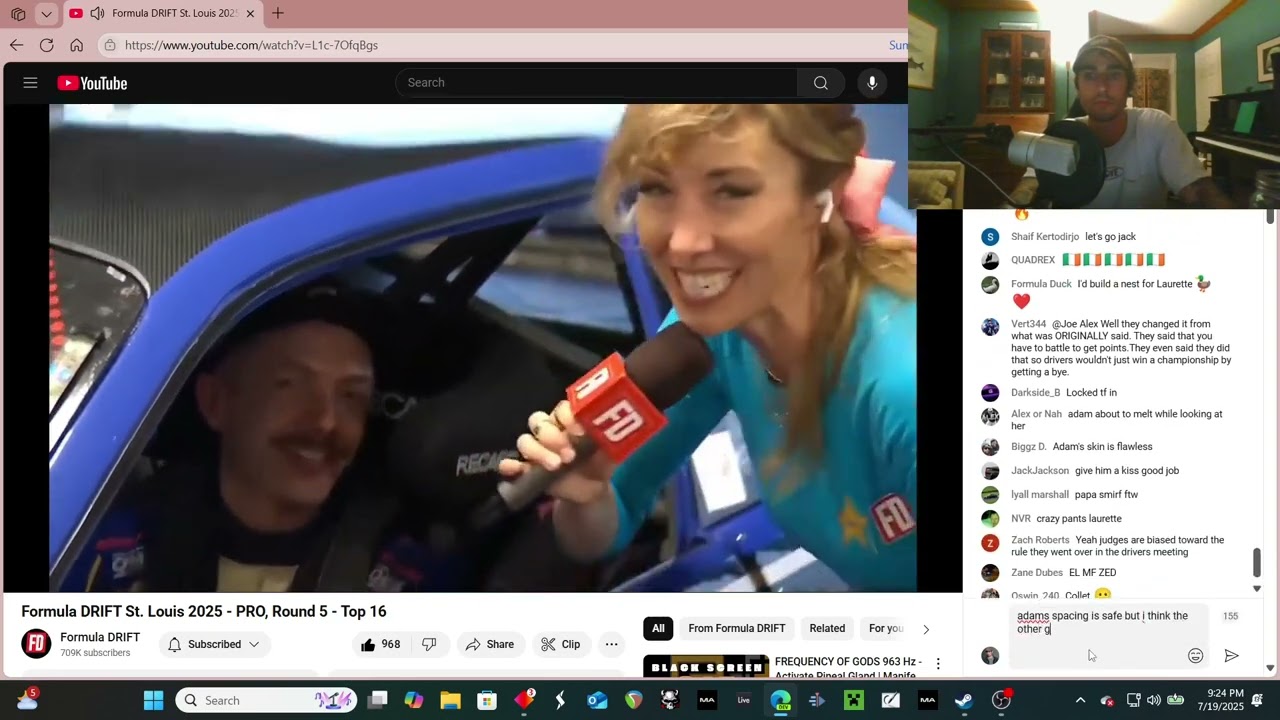Mute the tab using the speaker icon
This screenshot has height=720, width=1280.
(97, 13)
